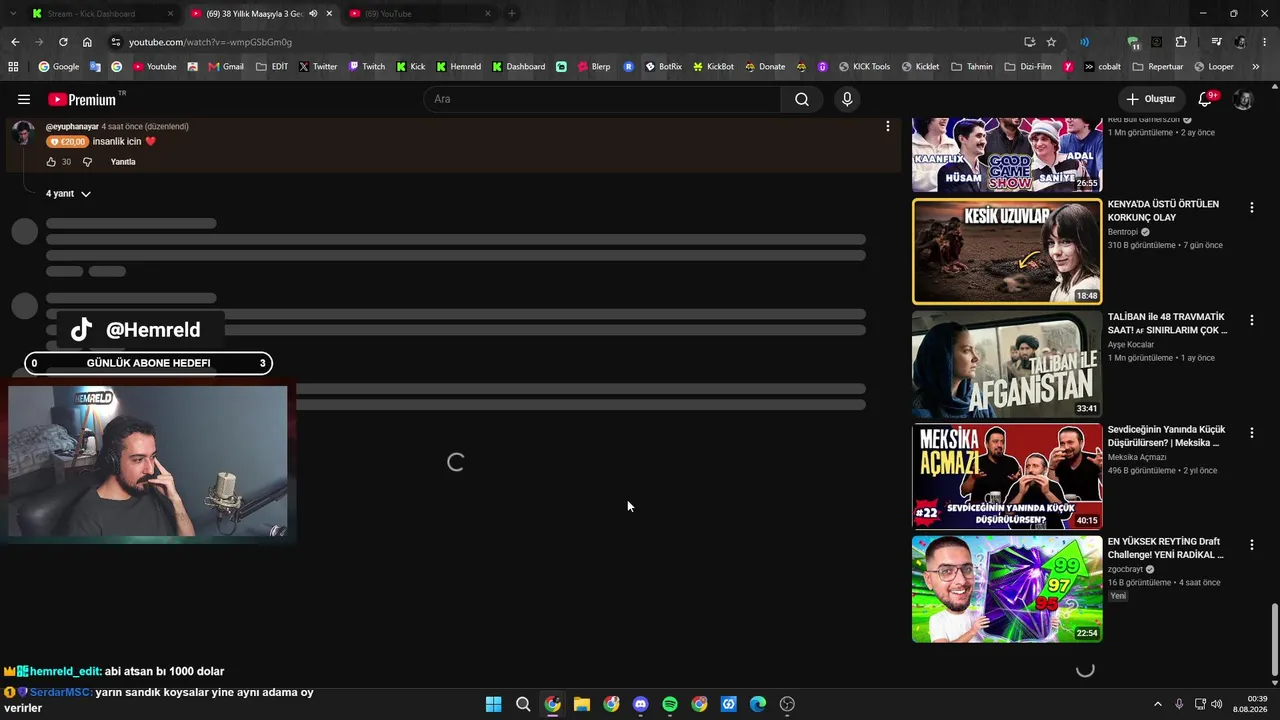Open the zgocbrayt Draft Challenge thumbnail

tap(1007, 589)
